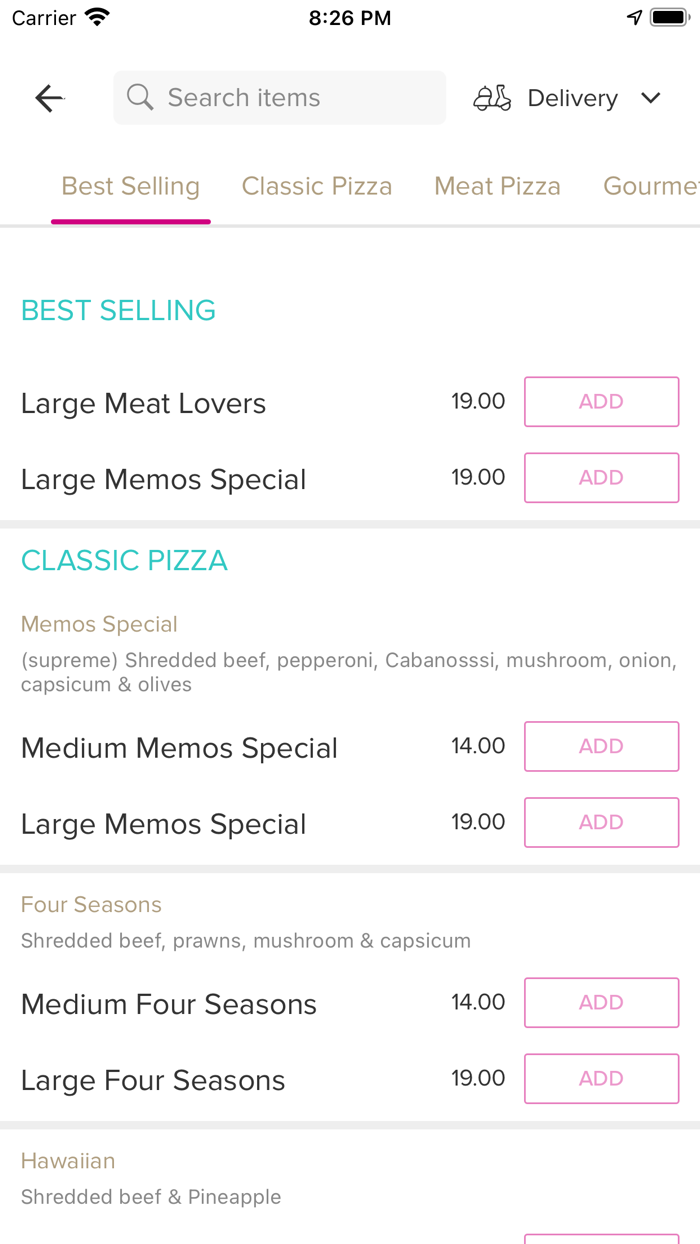Screen dimensions: 700x1244
Task: Select the Meat Pizza category tab
Action: (x=497, y=186)
